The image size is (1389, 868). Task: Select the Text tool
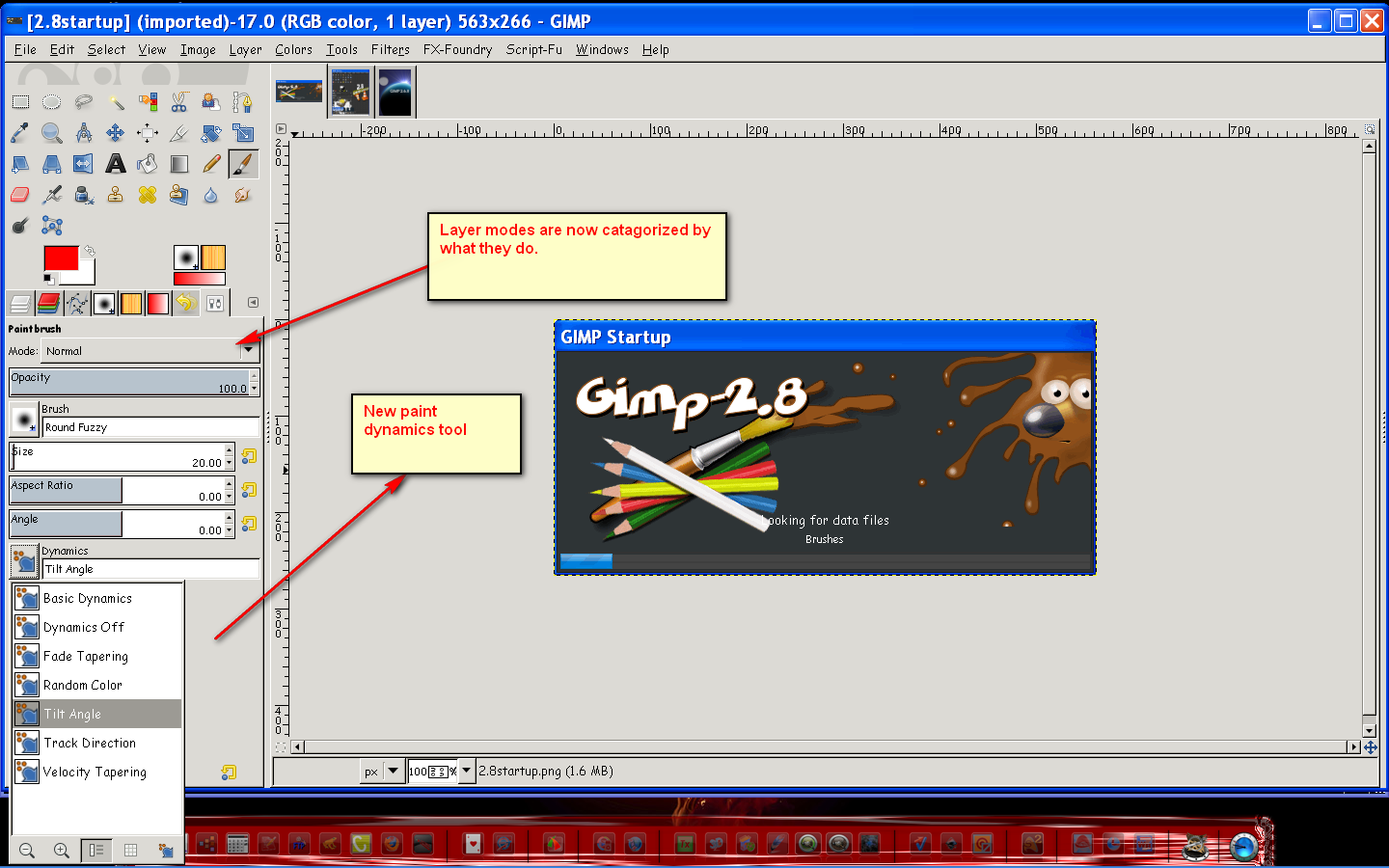(x=116, y=164)
